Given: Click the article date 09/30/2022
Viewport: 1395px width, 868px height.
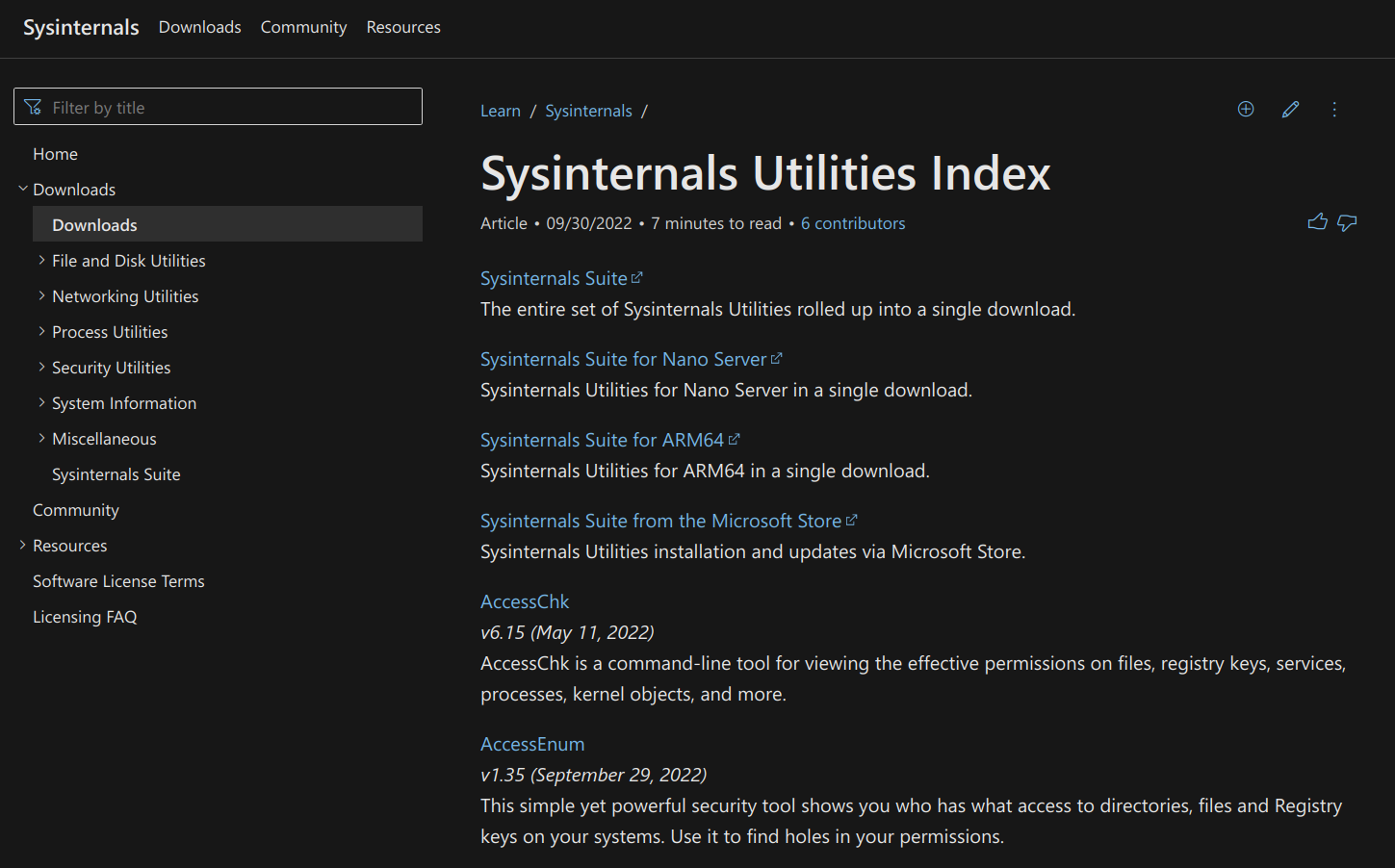Looking at the screenshot, I should [x=589, y=223].
